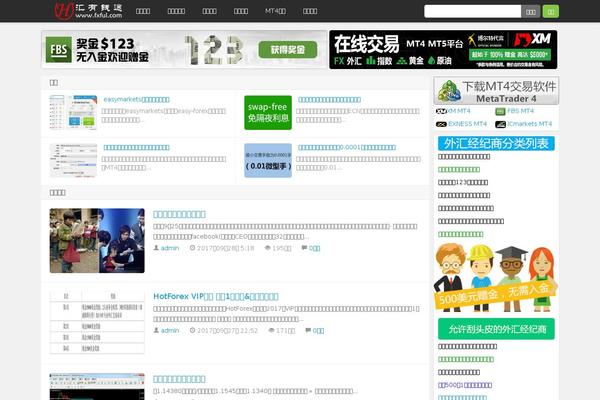Open the sidebar link starting with 500
Screen dimensions: 600x400
[465, 385]
